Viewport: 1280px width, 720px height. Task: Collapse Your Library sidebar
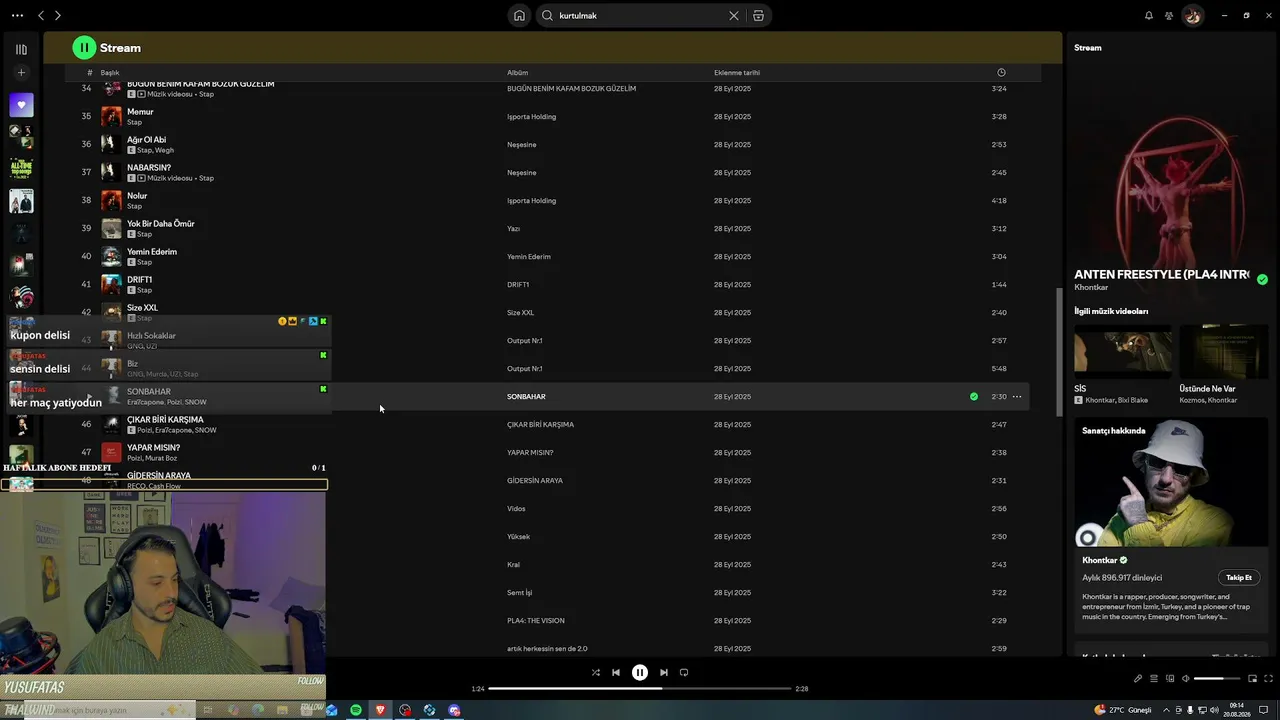21,49
